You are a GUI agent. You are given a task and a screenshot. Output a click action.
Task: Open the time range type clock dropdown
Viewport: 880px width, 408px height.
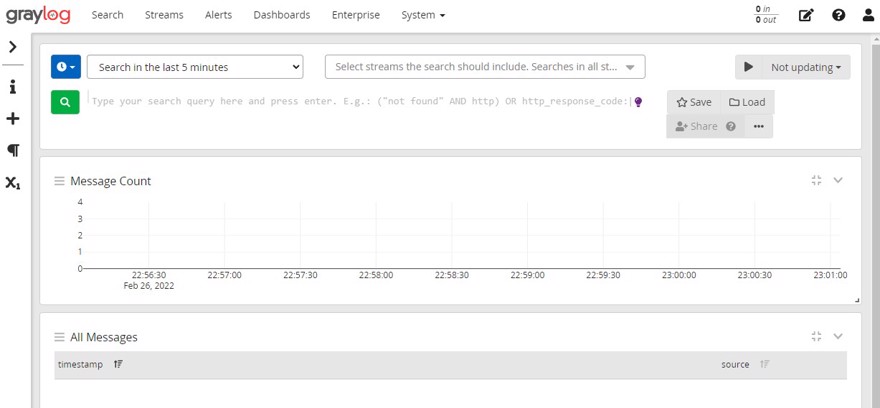[66, 67]
